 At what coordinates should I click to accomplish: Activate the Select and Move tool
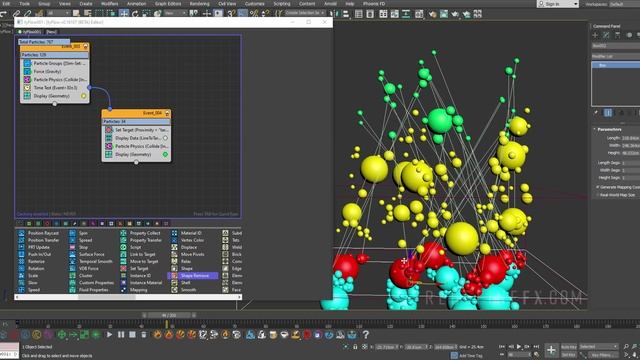(124, 13)
